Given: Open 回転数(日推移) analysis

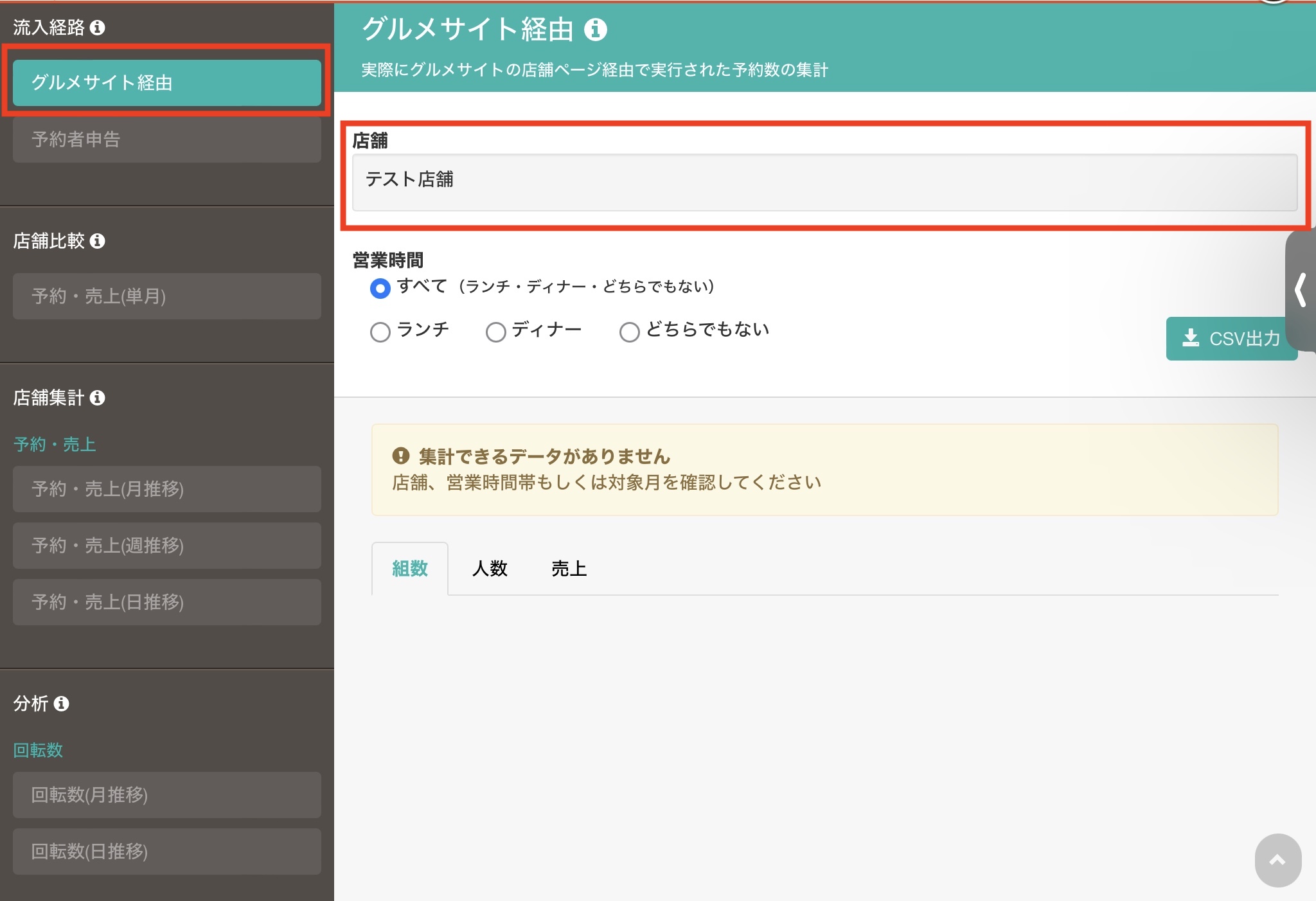Looking at the screenshot, I should [x=167, y=852].
